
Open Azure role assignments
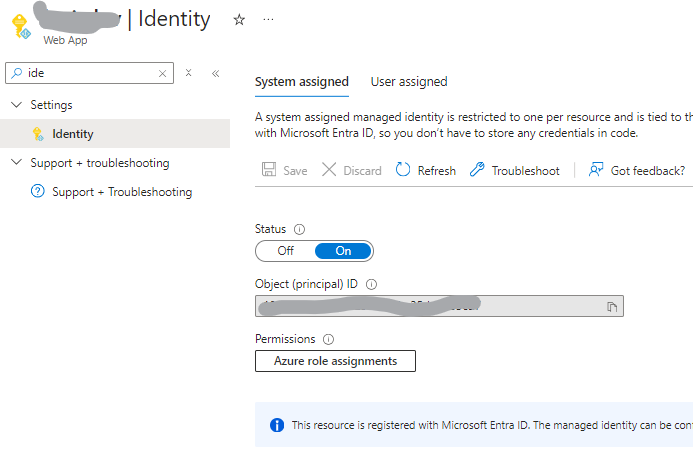335,361
